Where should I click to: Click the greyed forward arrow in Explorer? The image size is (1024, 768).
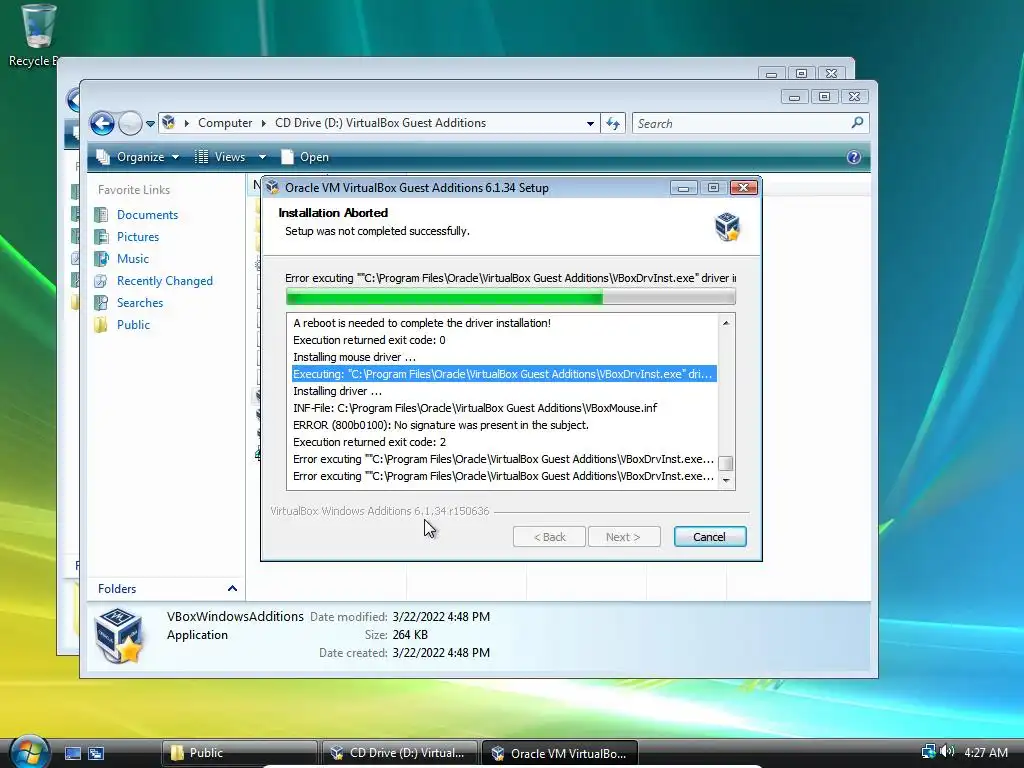coord(130,123)
